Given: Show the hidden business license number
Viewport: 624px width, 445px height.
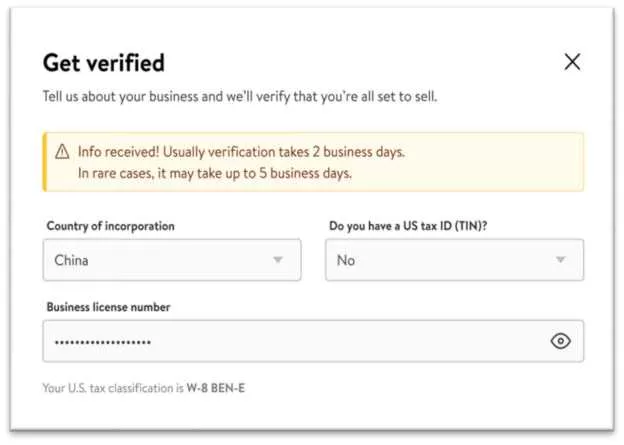Looking at the screenshot, I should pyautogui.click(x=561, y=341).
